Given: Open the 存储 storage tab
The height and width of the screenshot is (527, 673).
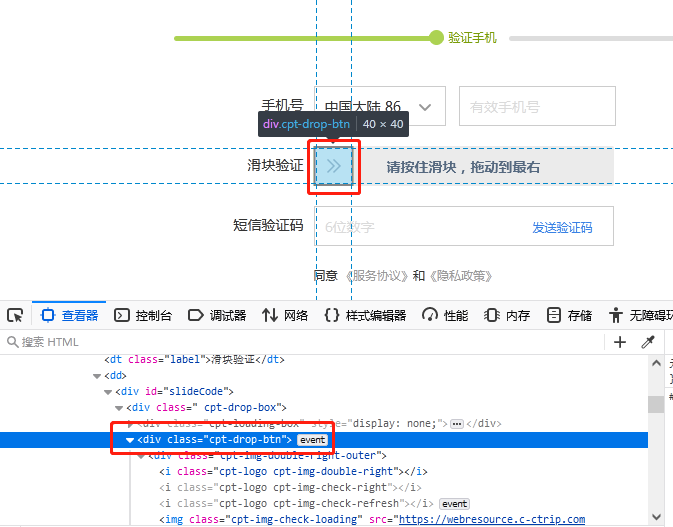Looking at the screenshot, I should point(569,315).
